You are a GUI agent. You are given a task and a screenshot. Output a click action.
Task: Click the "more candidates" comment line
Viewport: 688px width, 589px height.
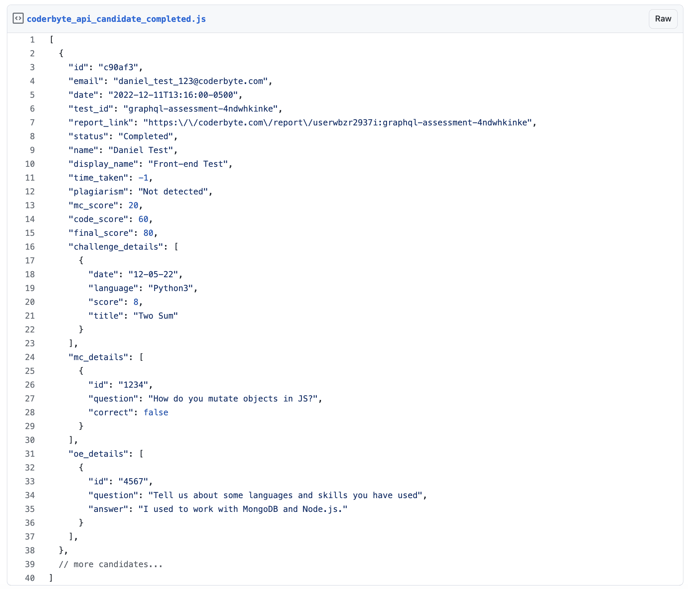(110, 564)
